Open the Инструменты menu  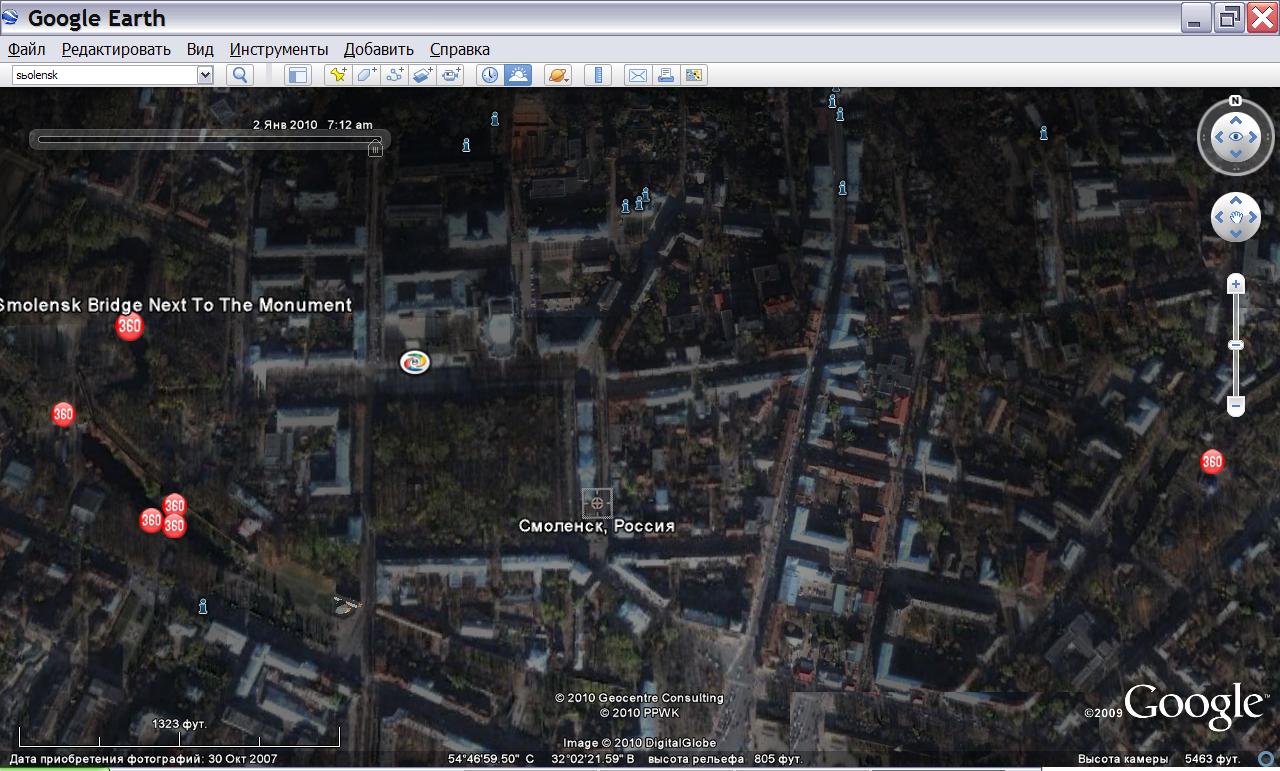(x=279, y=49)
